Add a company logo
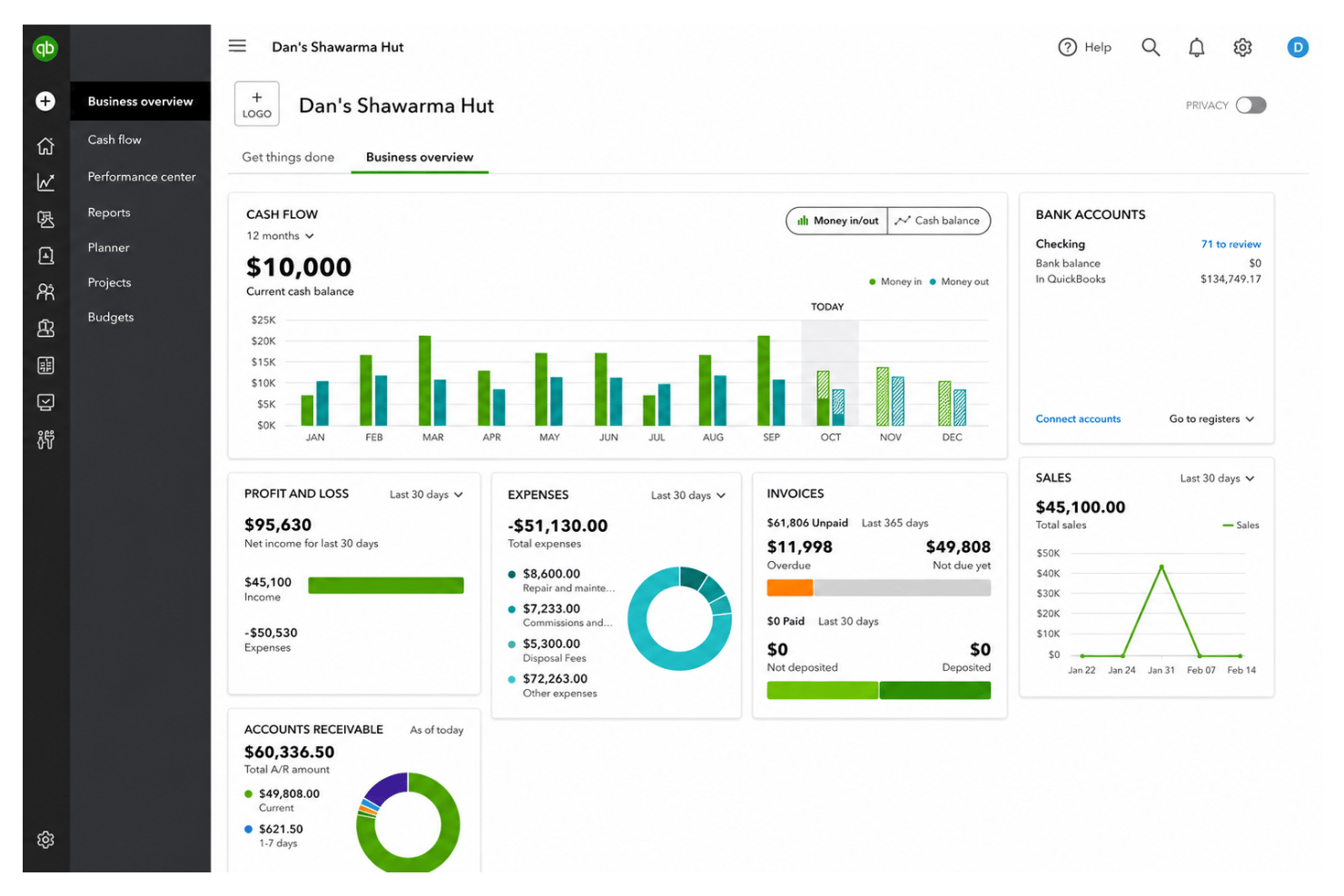This screenshot has height=896, width=1344. point(257,103)
